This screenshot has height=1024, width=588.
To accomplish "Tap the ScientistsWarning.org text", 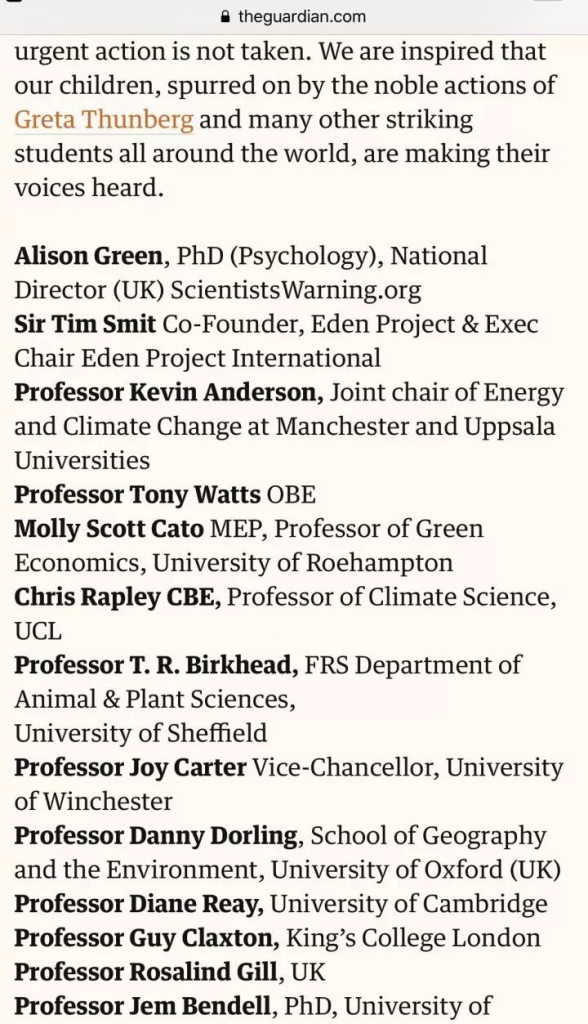I will pyautogui.click(x=296, y=291).
